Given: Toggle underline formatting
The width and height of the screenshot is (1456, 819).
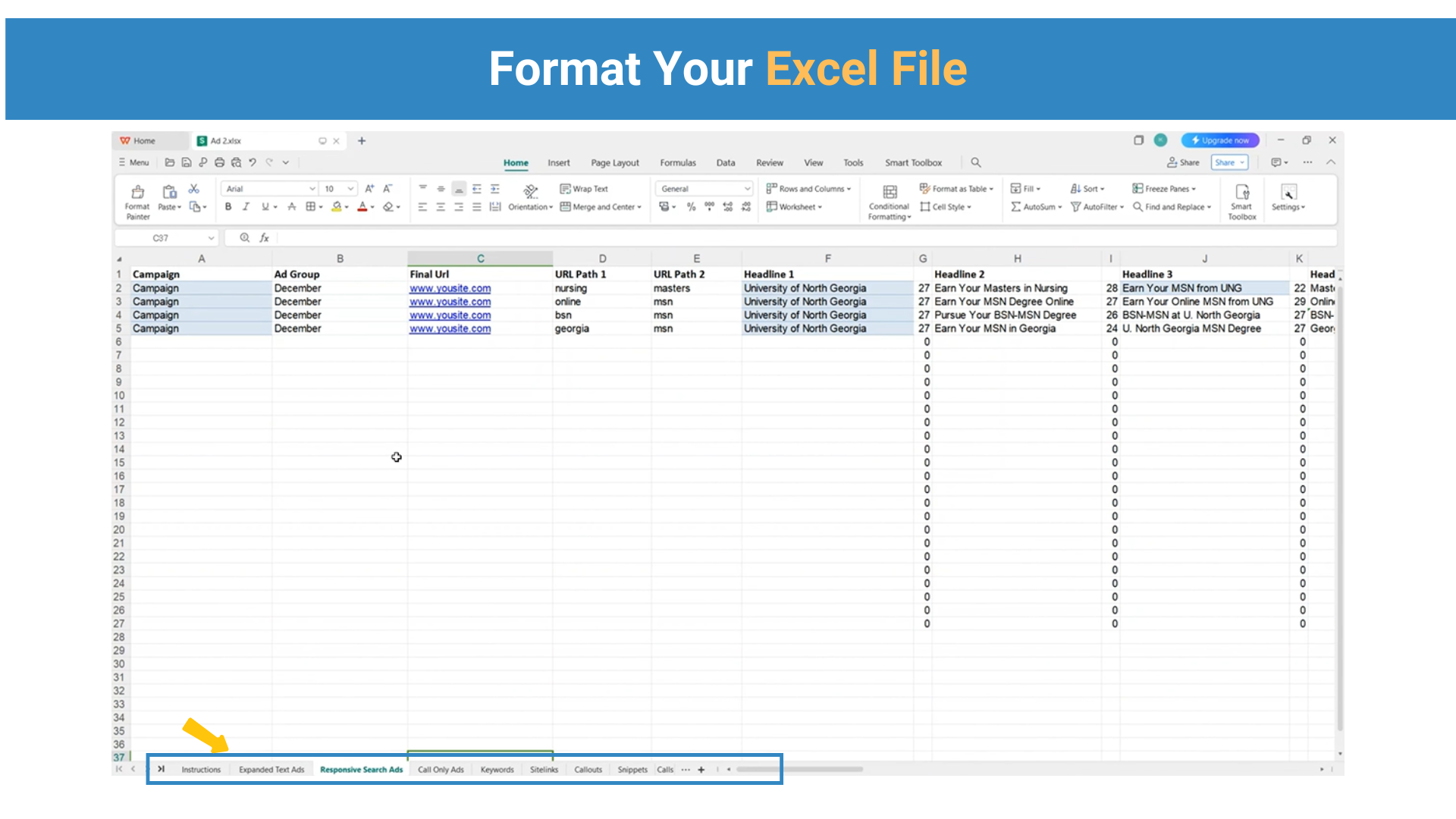Looking at the screenshot, I should [x=264, y=206].
